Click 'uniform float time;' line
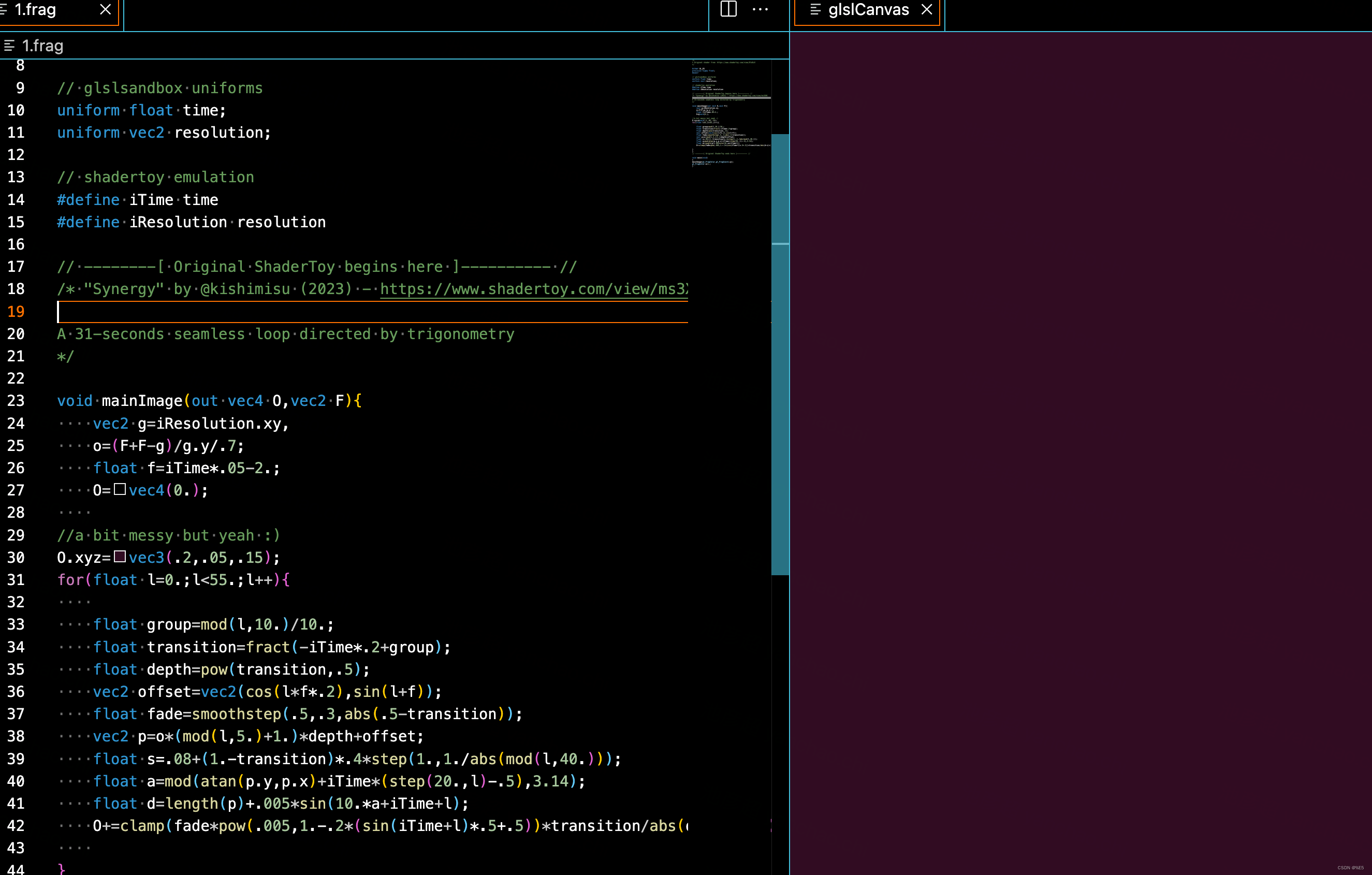This screenshot has height=875, width=1372. pos(141,110)
